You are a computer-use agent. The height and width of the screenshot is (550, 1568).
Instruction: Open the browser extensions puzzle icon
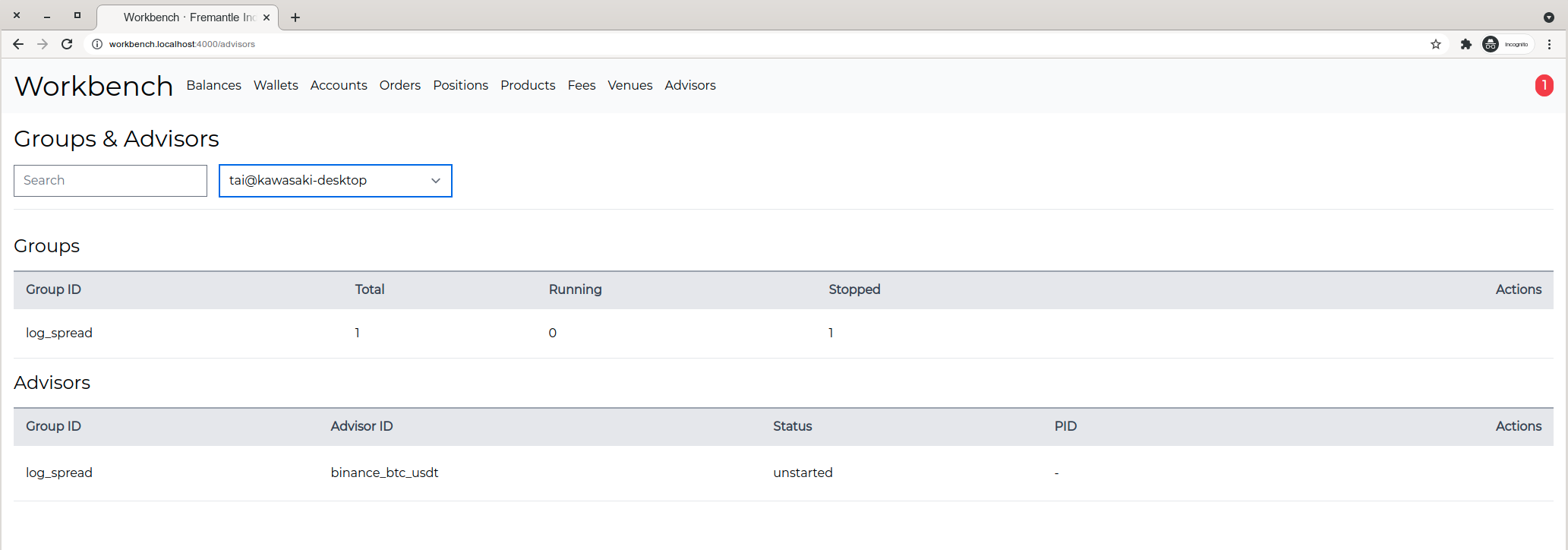(1466, 44)
